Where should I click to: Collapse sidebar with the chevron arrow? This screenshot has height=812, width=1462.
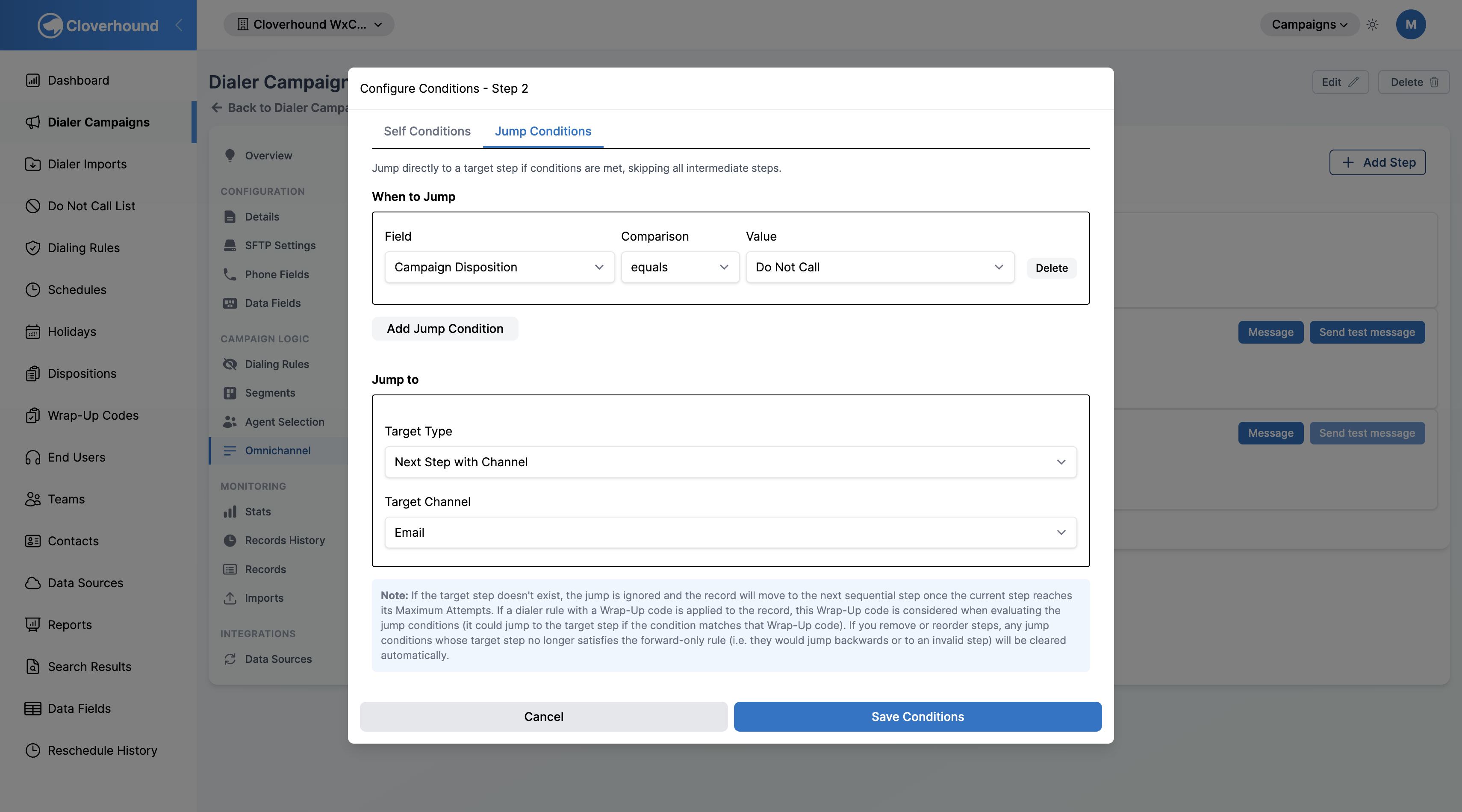179,25
